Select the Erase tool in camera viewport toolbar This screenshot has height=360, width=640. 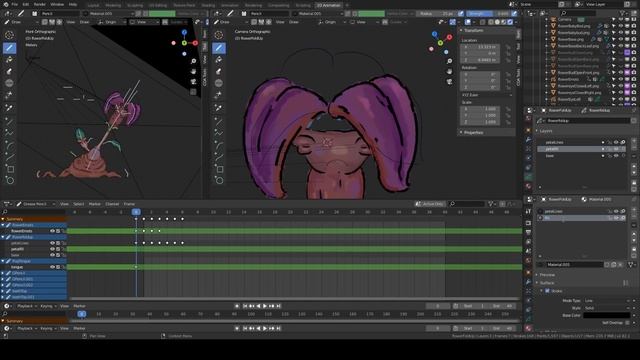(219, 71)
